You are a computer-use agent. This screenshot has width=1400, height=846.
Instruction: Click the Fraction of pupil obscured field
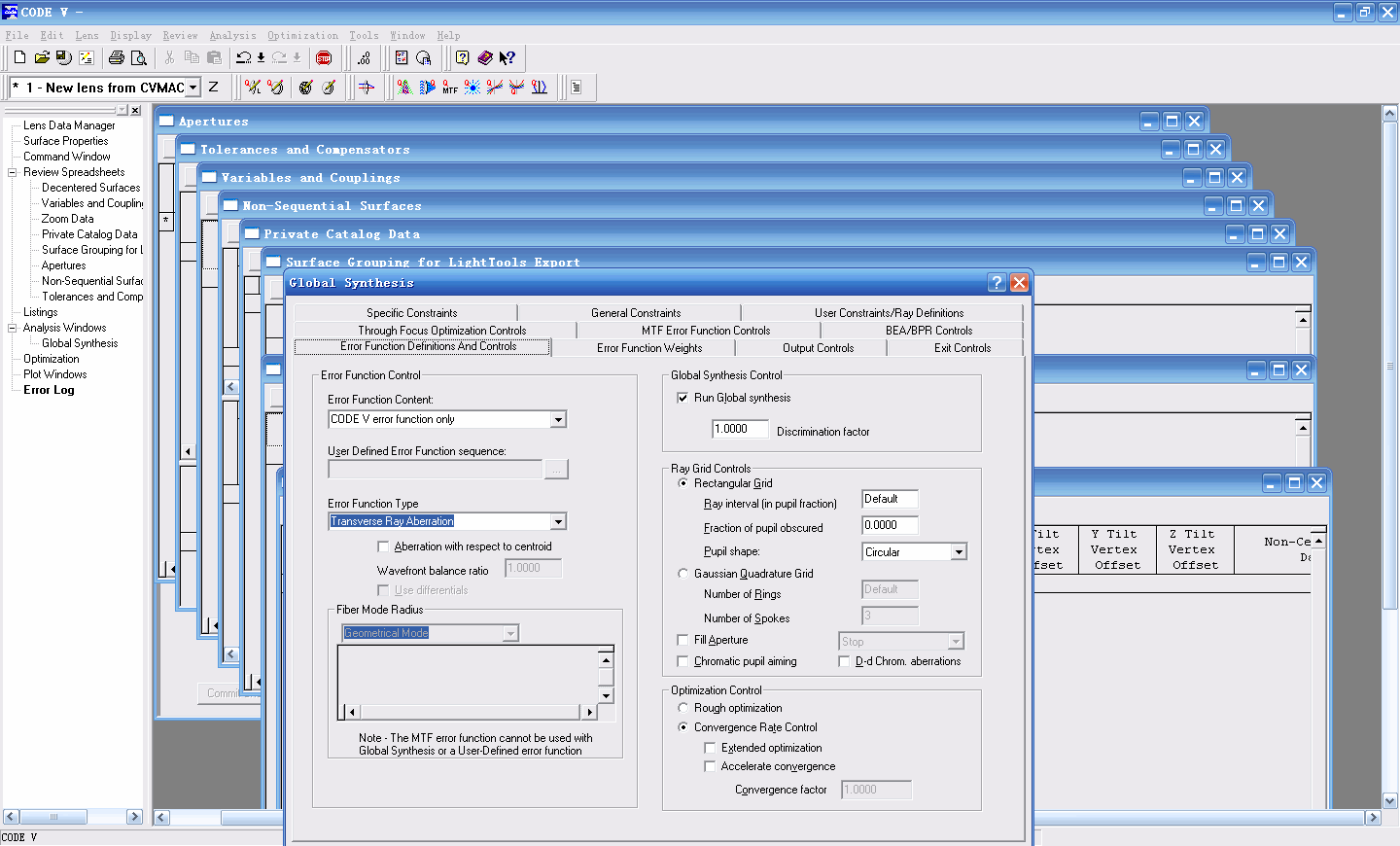coord(890,525)
